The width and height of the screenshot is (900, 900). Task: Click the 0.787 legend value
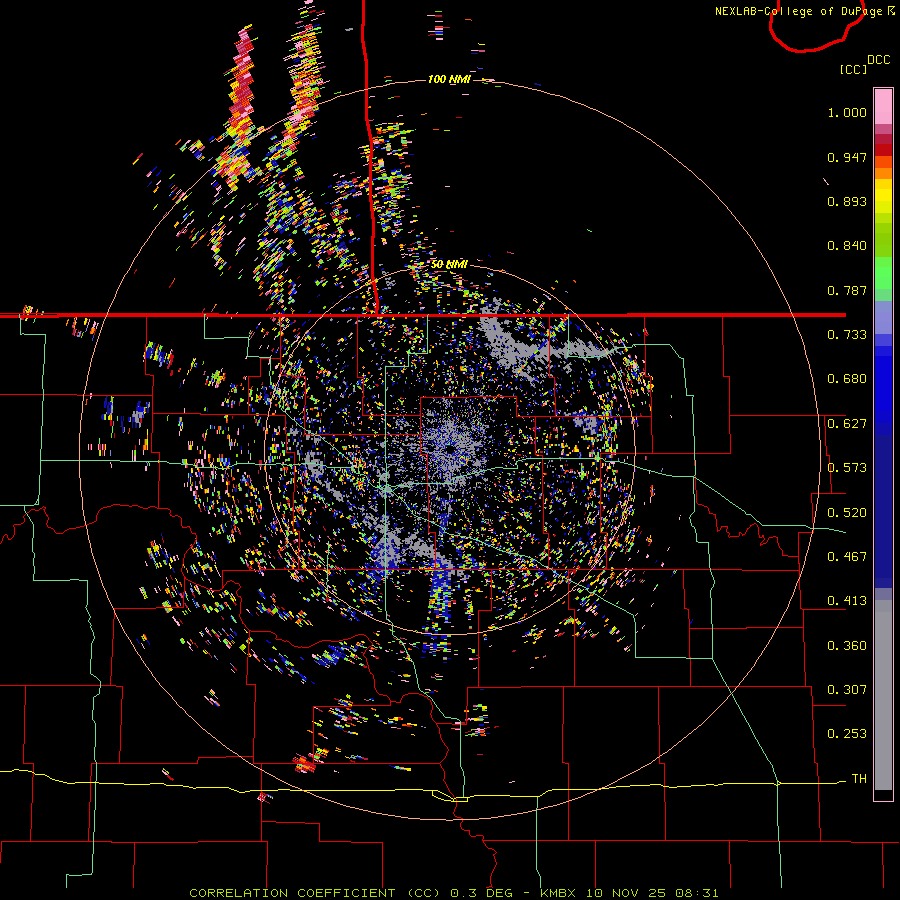[847, 290]
